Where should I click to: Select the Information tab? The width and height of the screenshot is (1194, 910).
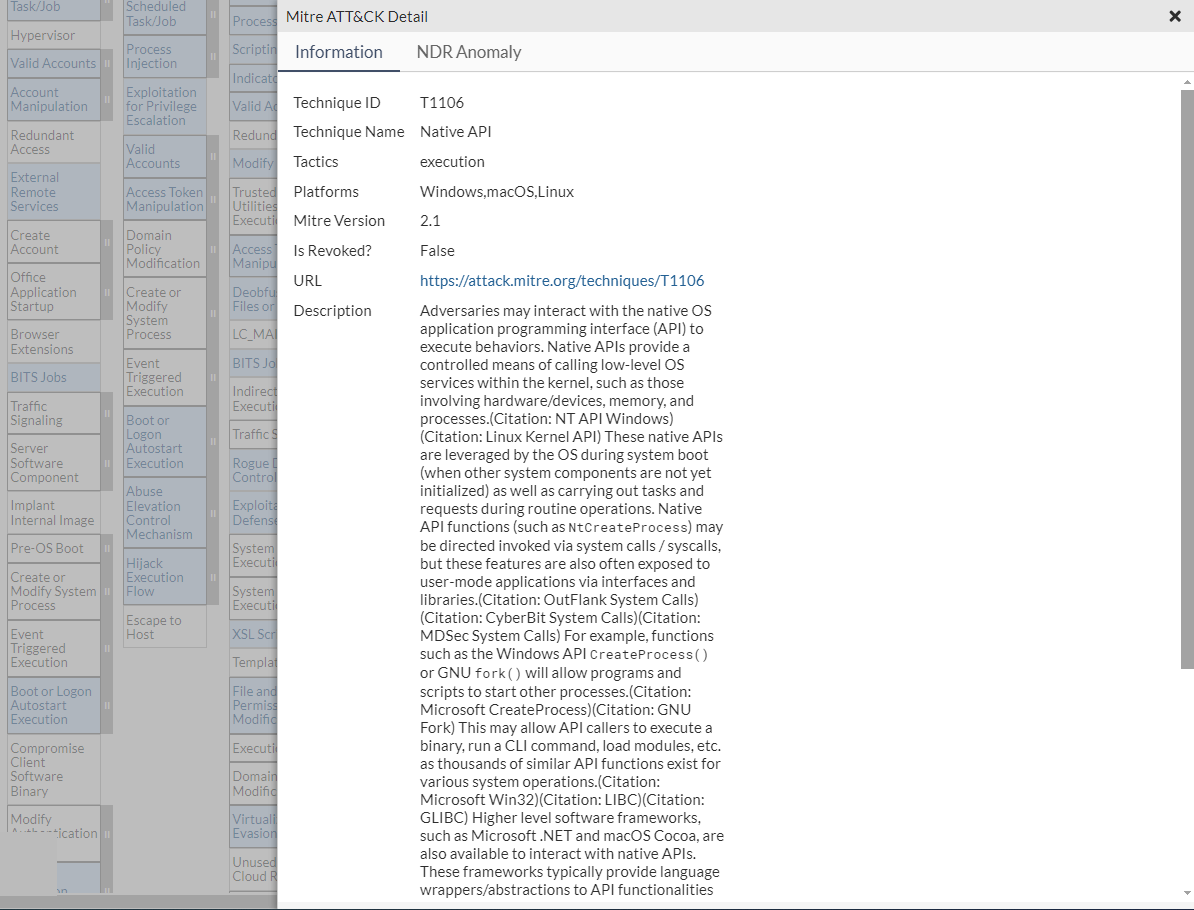338,52
